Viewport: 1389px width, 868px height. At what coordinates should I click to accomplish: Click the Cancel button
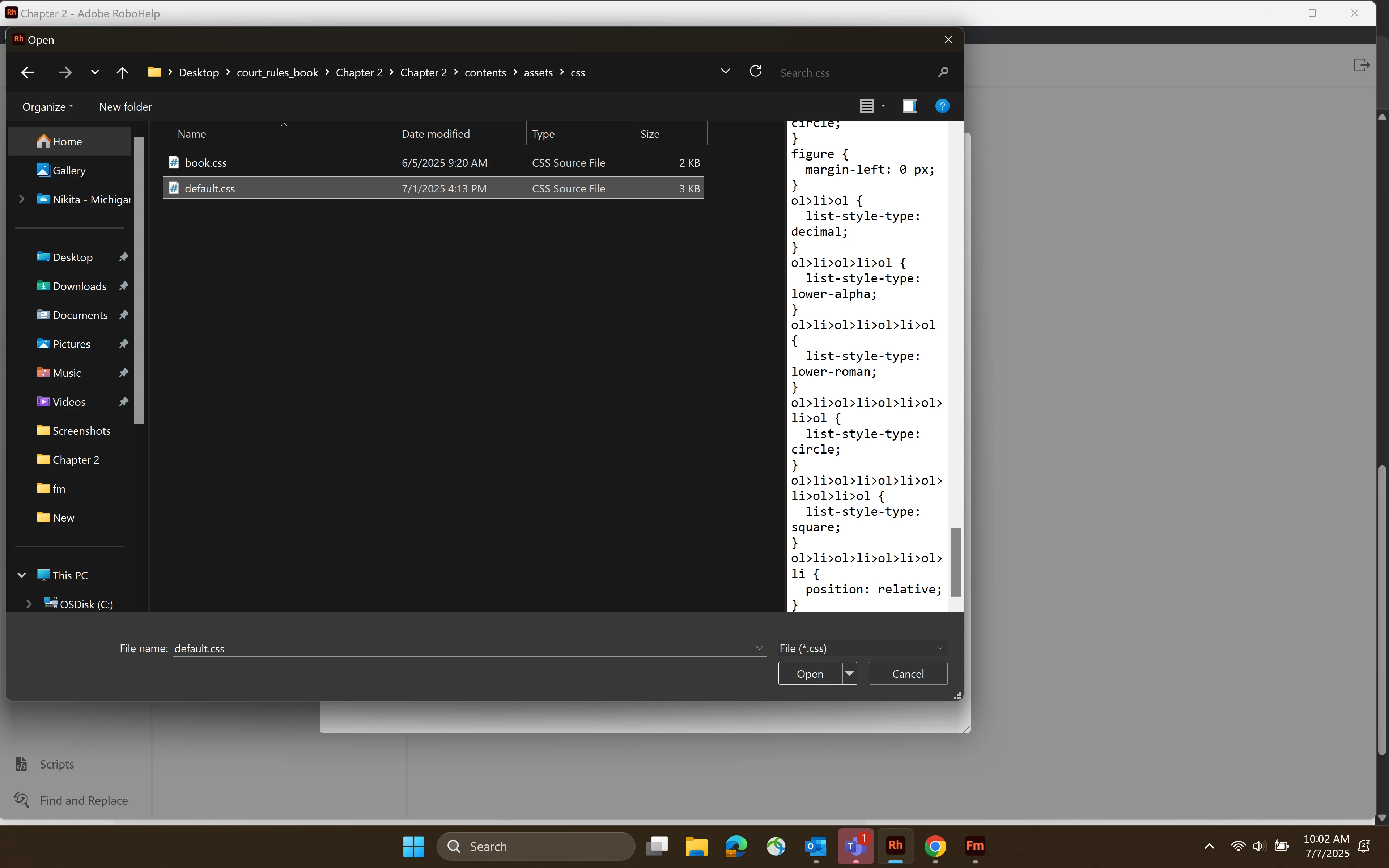click(x=908, y=673)
